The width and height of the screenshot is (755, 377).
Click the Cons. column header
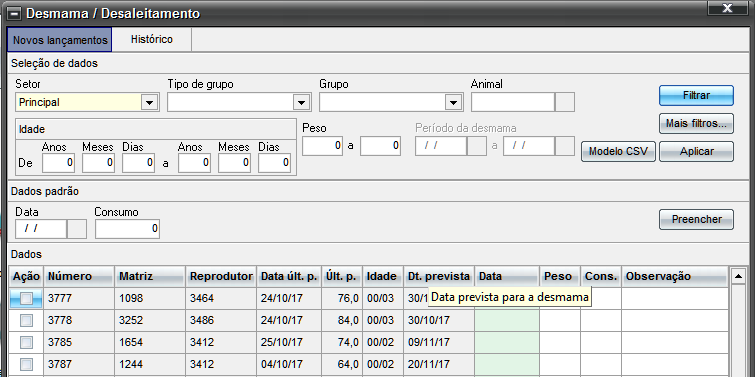601,276
